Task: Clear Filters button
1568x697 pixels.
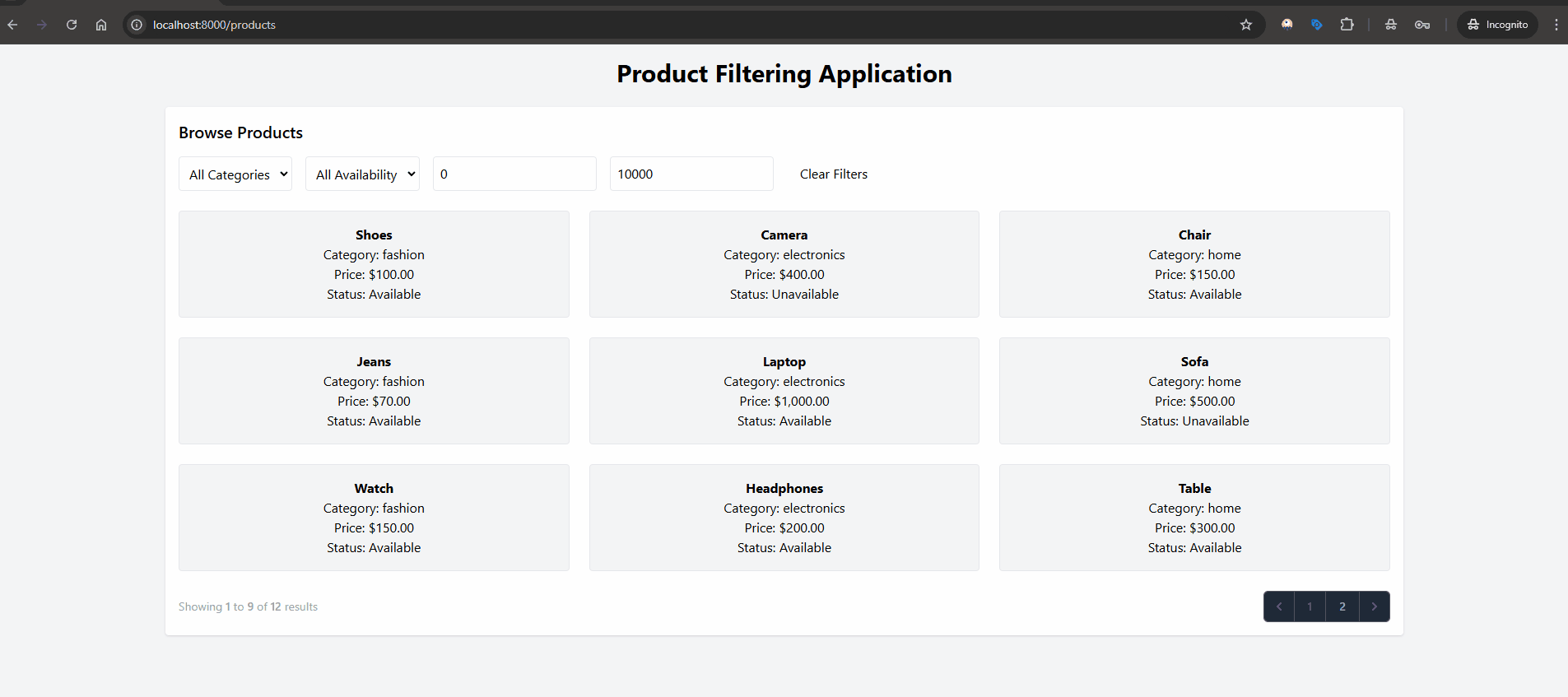Action: [x=833, y=174]
